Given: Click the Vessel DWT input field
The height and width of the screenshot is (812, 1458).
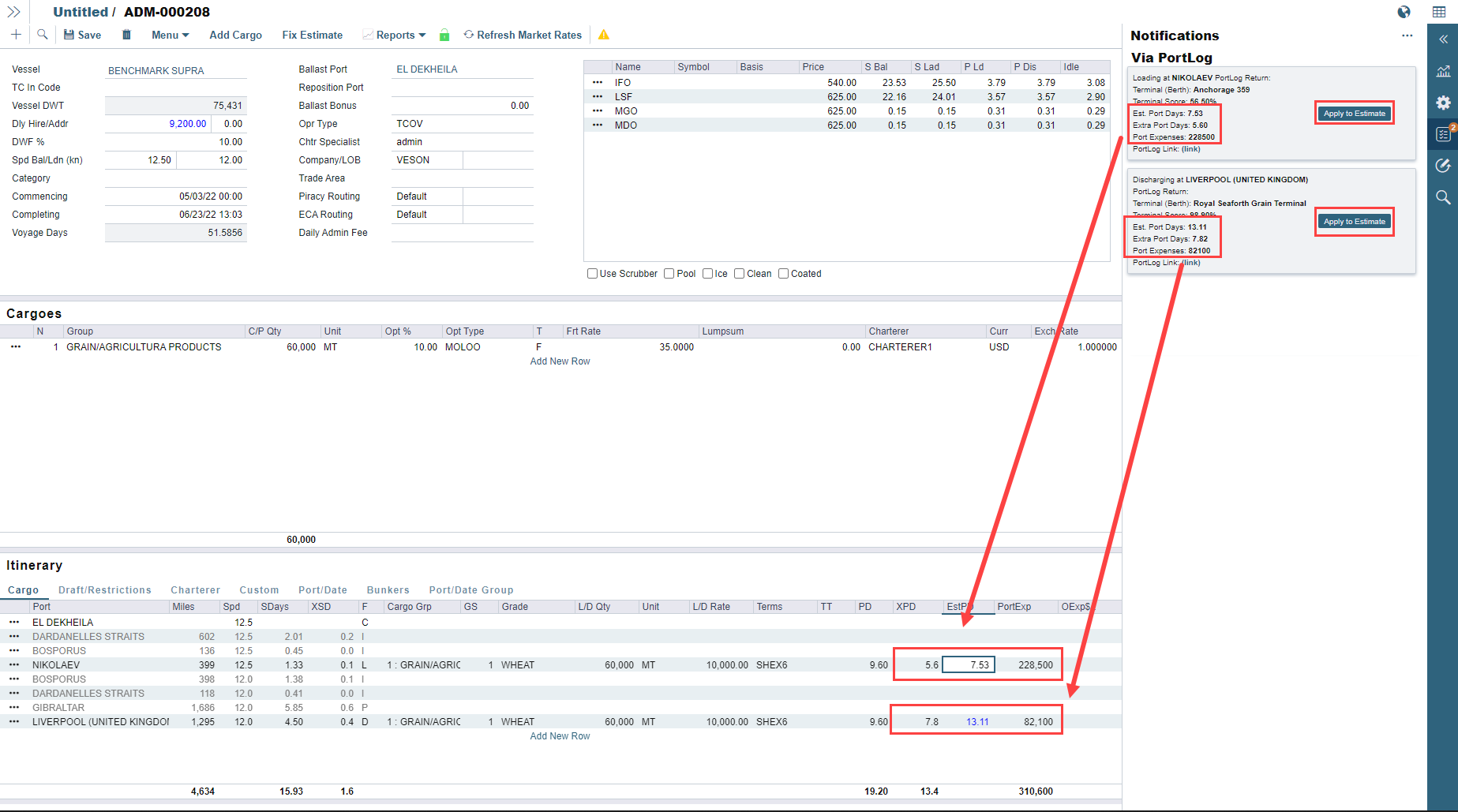Looking at the screenshot, I should (x=175, y=106).
